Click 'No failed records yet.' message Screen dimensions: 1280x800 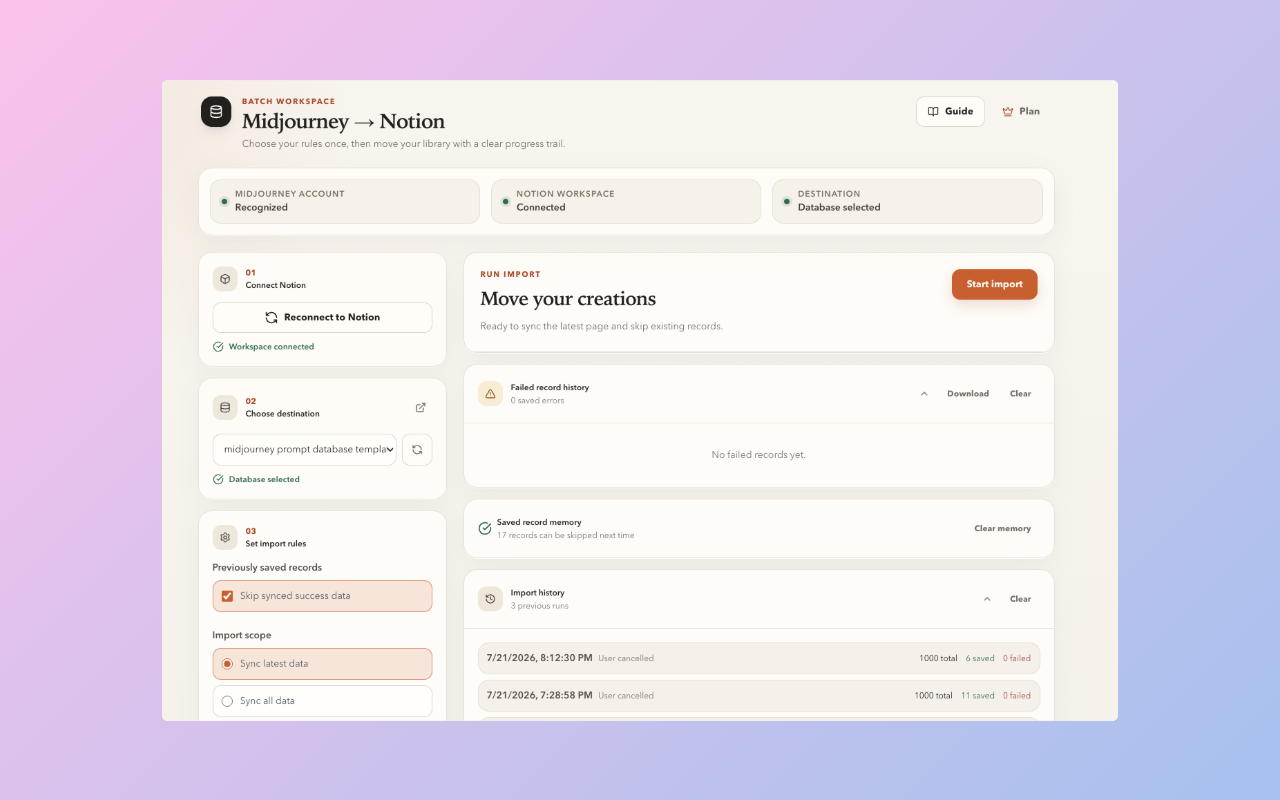tap(759, 455)
